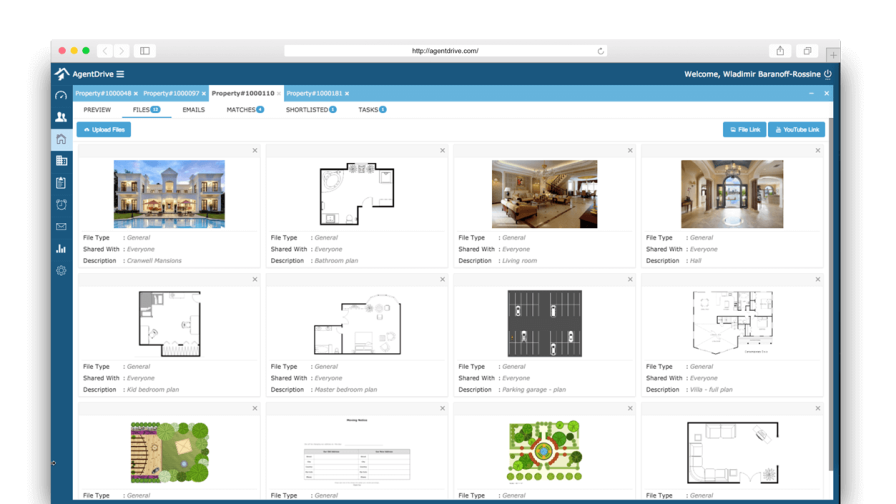
Task: Click the files list vertical scrollbar
Action: click(830, 294)
